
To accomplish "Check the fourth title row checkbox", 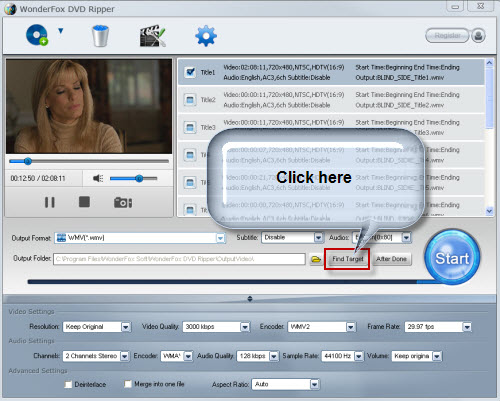I will (x=190, y=155).
